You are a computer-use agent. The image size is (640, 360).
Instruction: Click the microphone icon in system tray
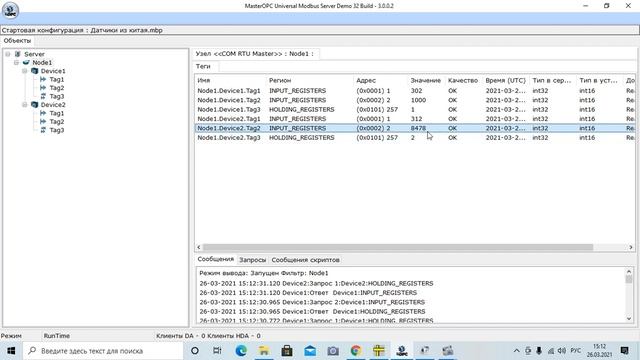(x=539, y=351)
